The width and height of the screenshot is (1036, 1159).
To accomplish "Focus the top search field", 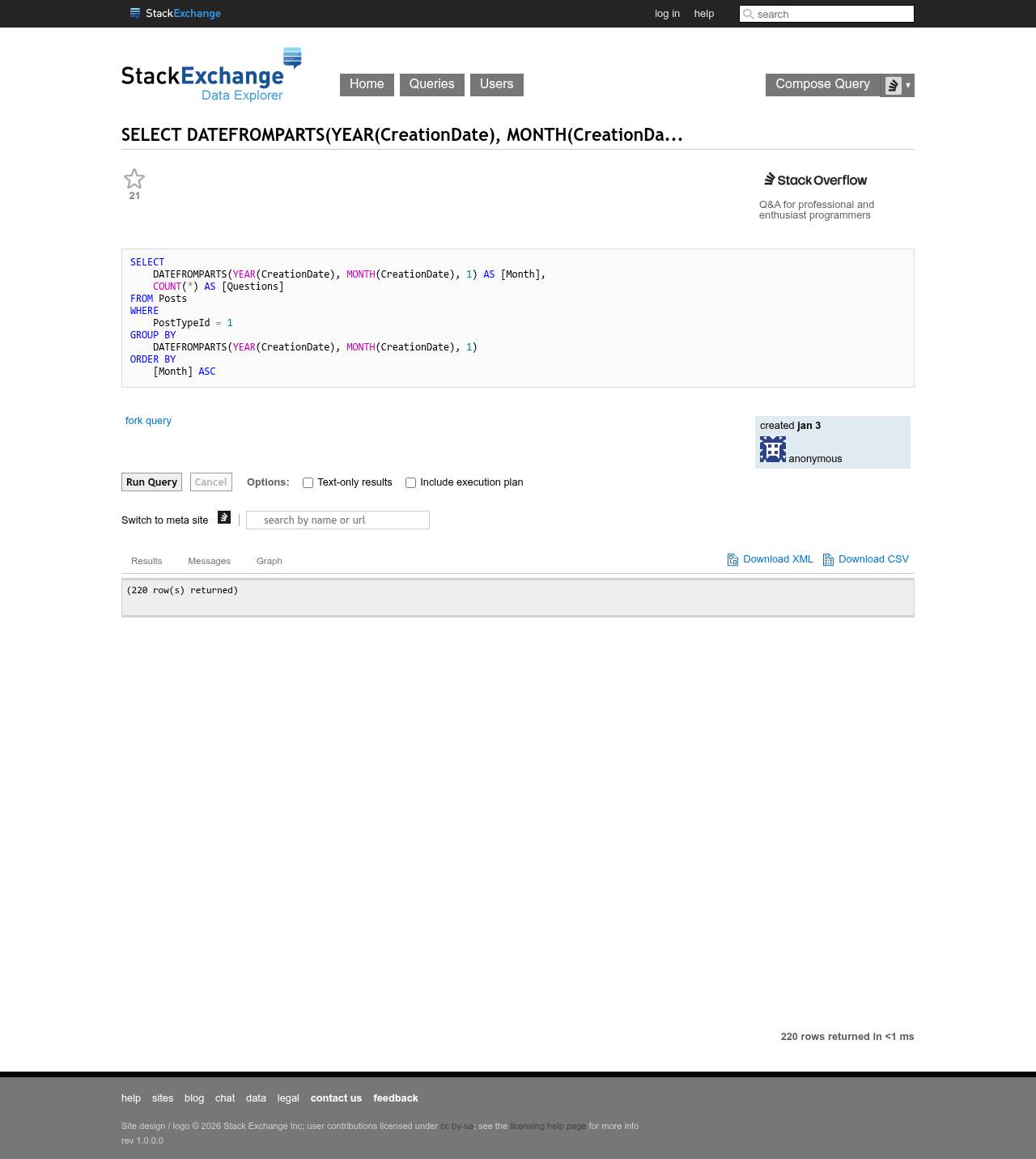I will 826,14.
